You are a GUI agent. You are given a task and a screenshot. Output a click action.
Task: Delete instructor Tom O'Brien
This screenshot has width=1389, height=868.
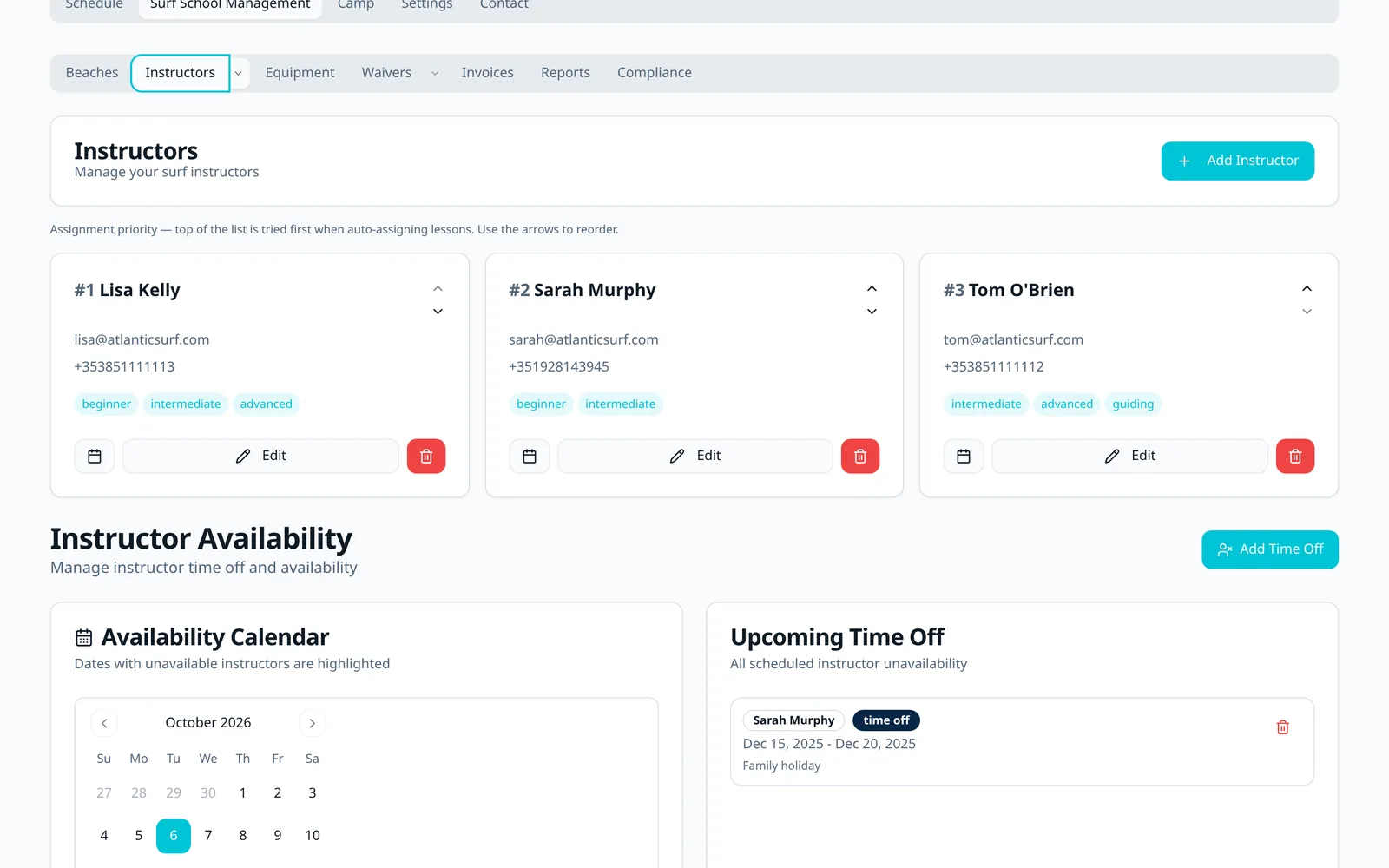[1295, 456]
